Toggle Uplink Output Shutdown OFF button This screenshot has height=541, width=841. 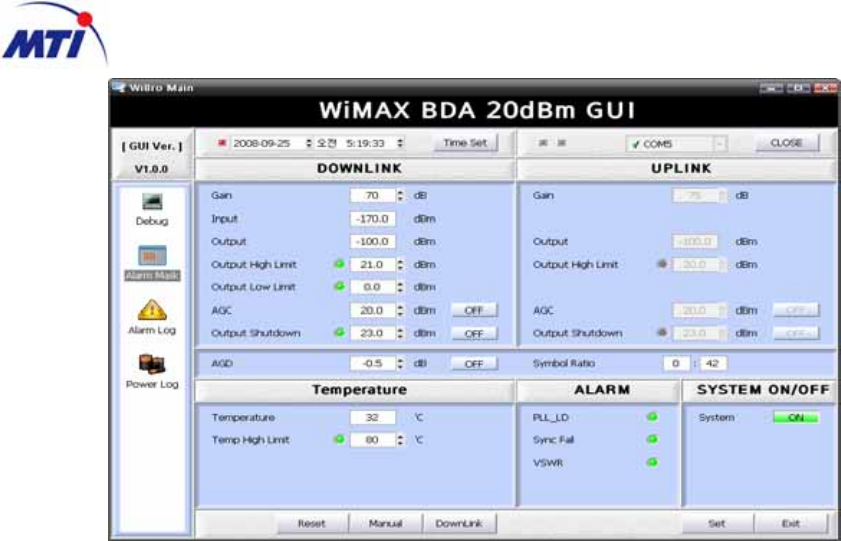[x=796, y=334]
